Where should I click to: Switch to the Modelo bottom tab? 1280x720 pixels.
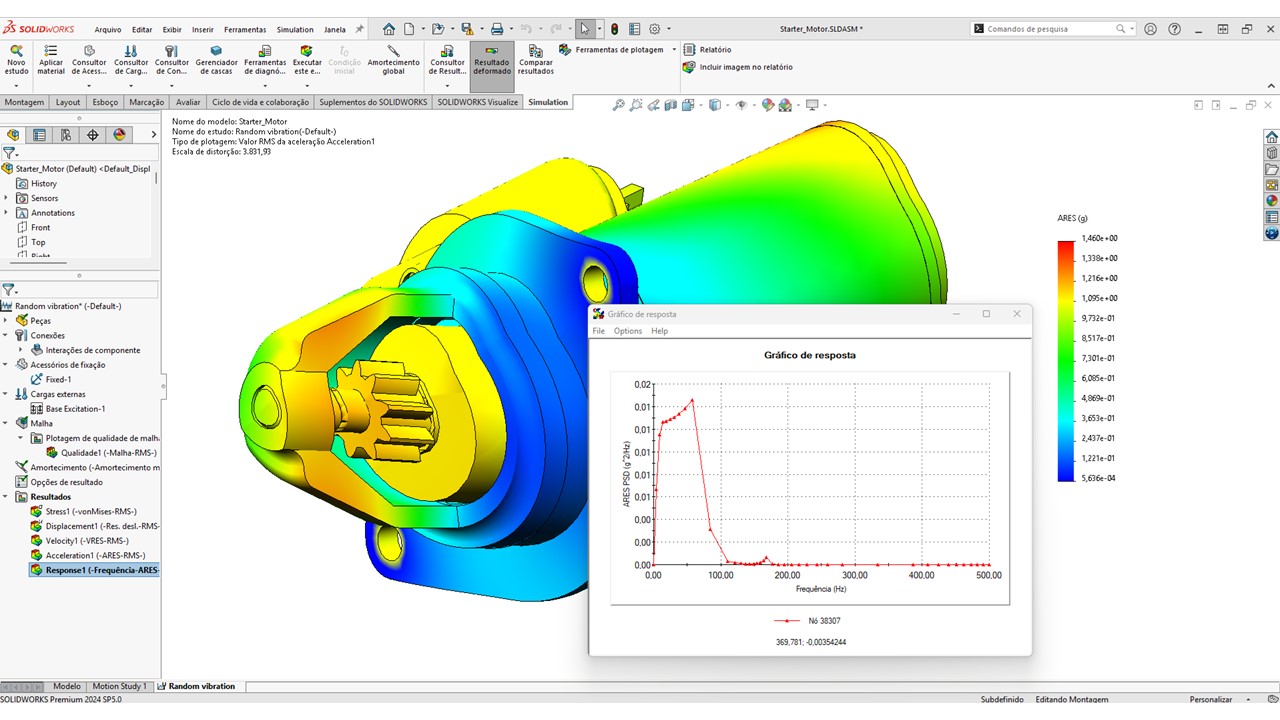pyautogui.click(x=67, y=686)
